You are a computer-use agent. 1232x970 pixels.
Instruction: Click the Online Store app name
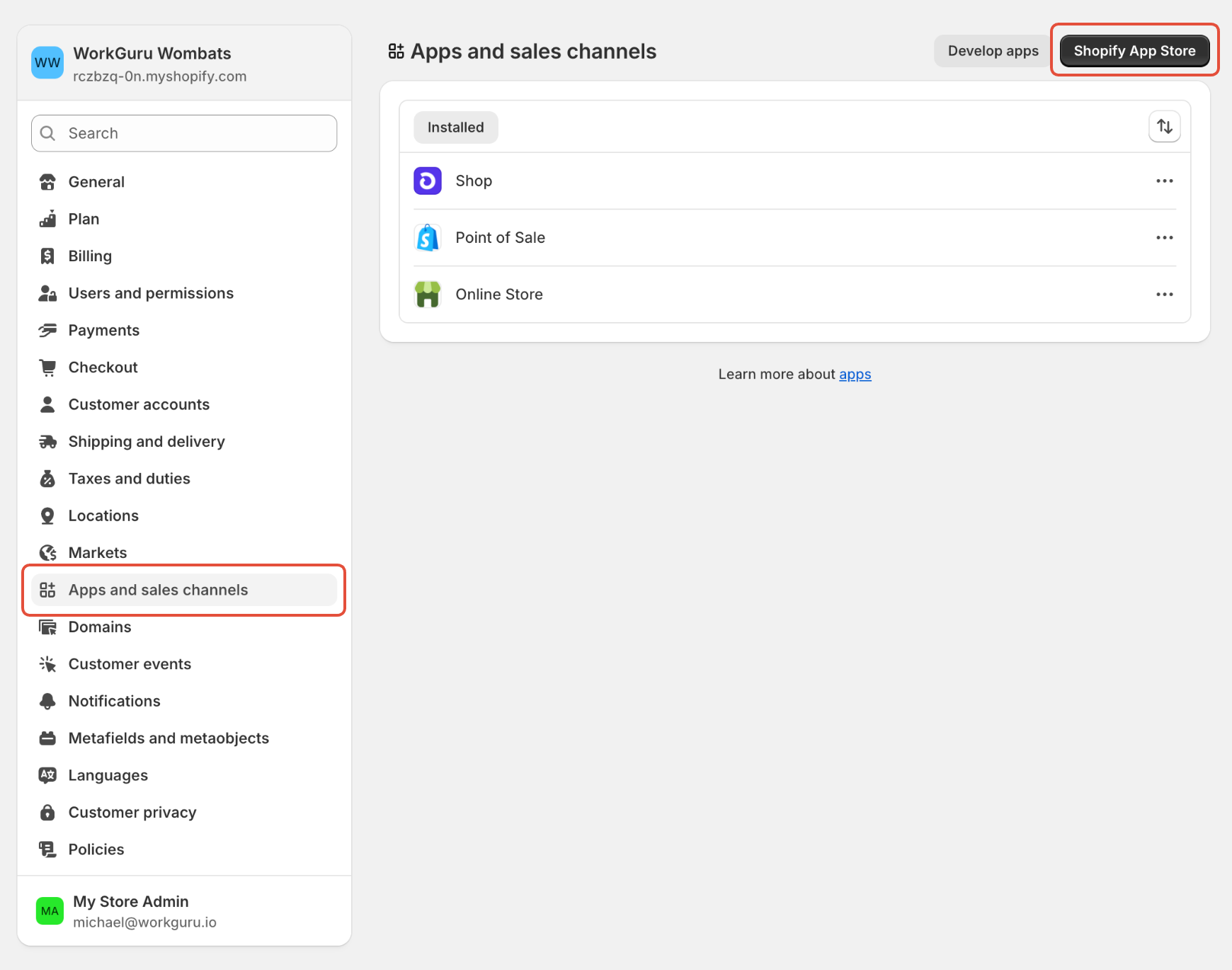[x=499, y=295]
